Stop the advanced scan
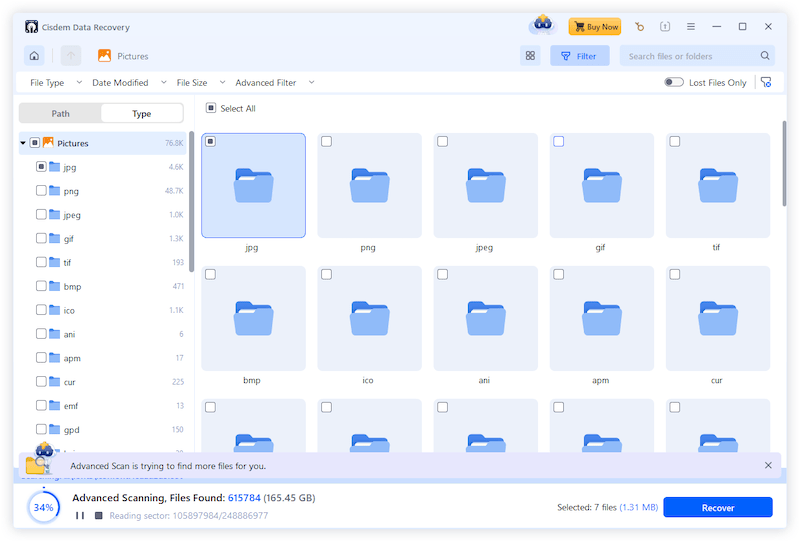This screenshot has width=800, height=542. [x=98, y=516]
